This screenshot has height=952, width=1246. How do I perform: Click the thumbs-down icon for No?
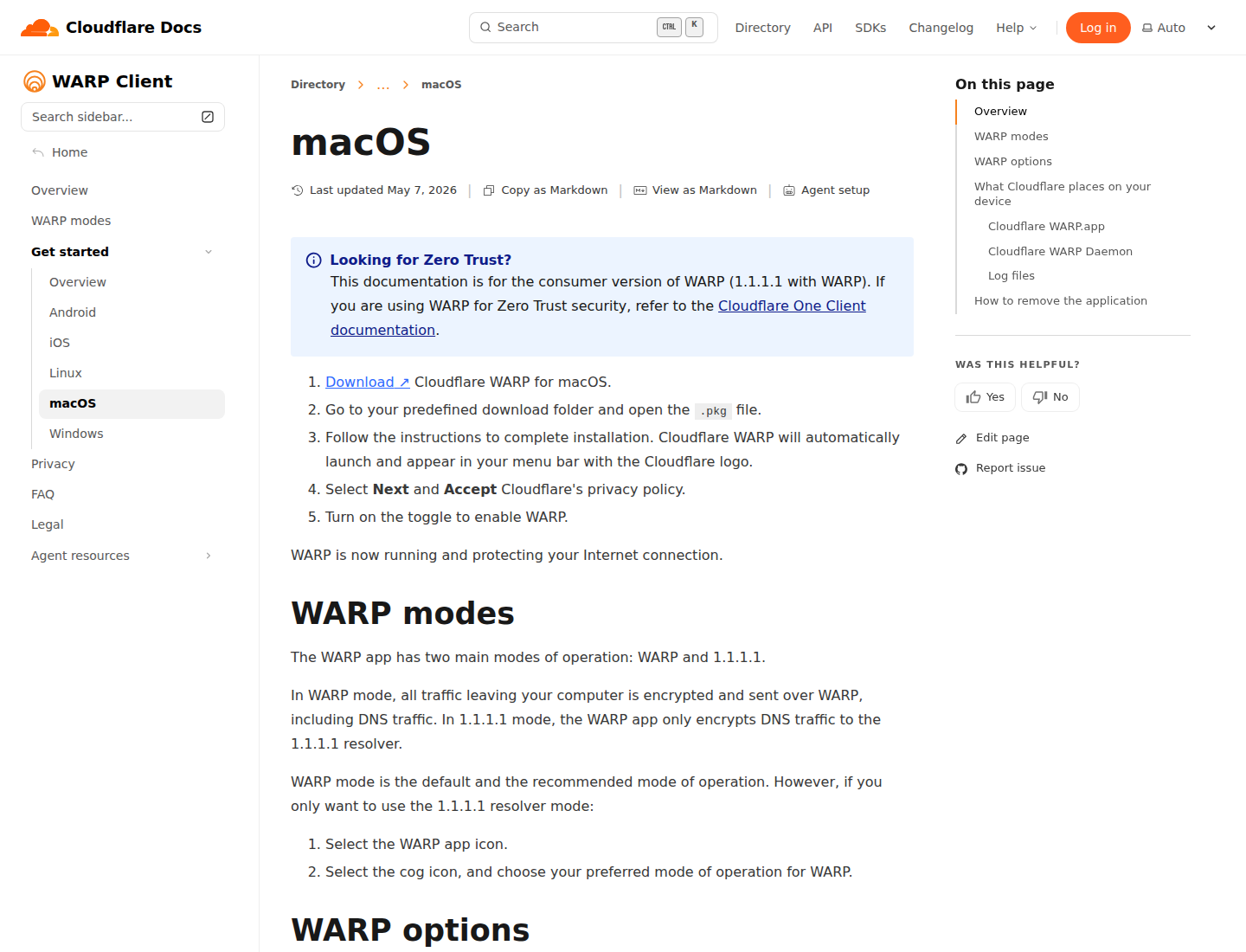coord(1040,397)
